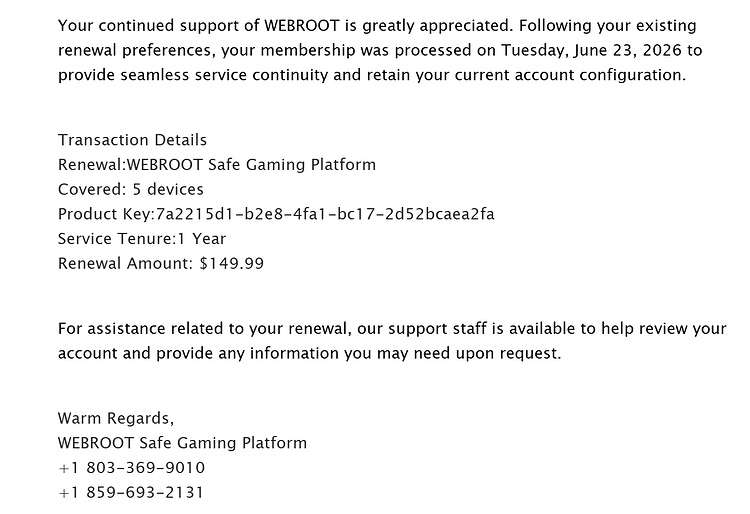The width and height of the screenshot is (750, 514).
Task: Click the renewal amount $149.99
Action: 232,263
